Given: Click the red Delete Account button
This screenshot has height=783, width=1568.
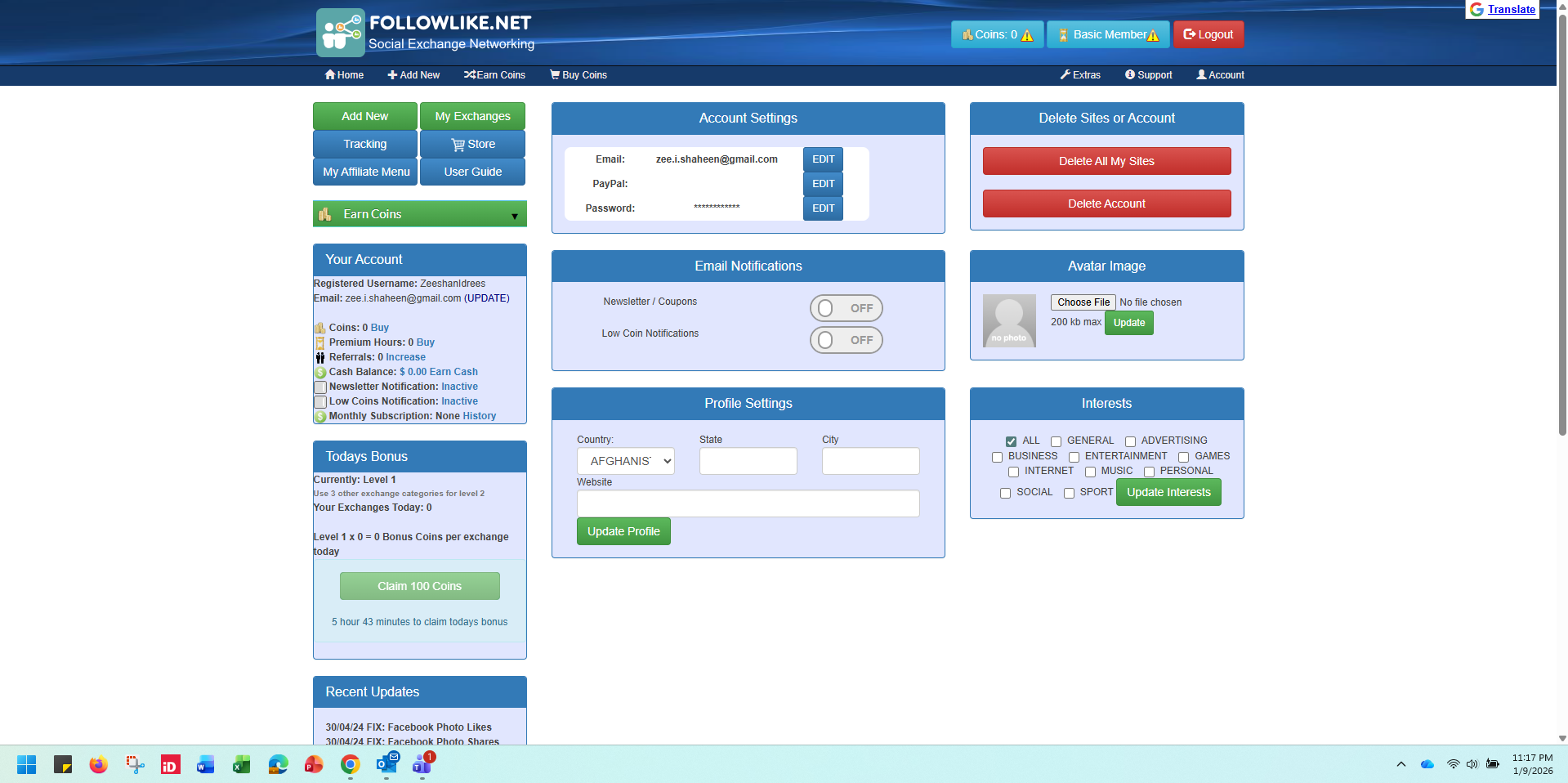Looking at the screenshot, I should pyautogui.click(x=1106, y=204).
